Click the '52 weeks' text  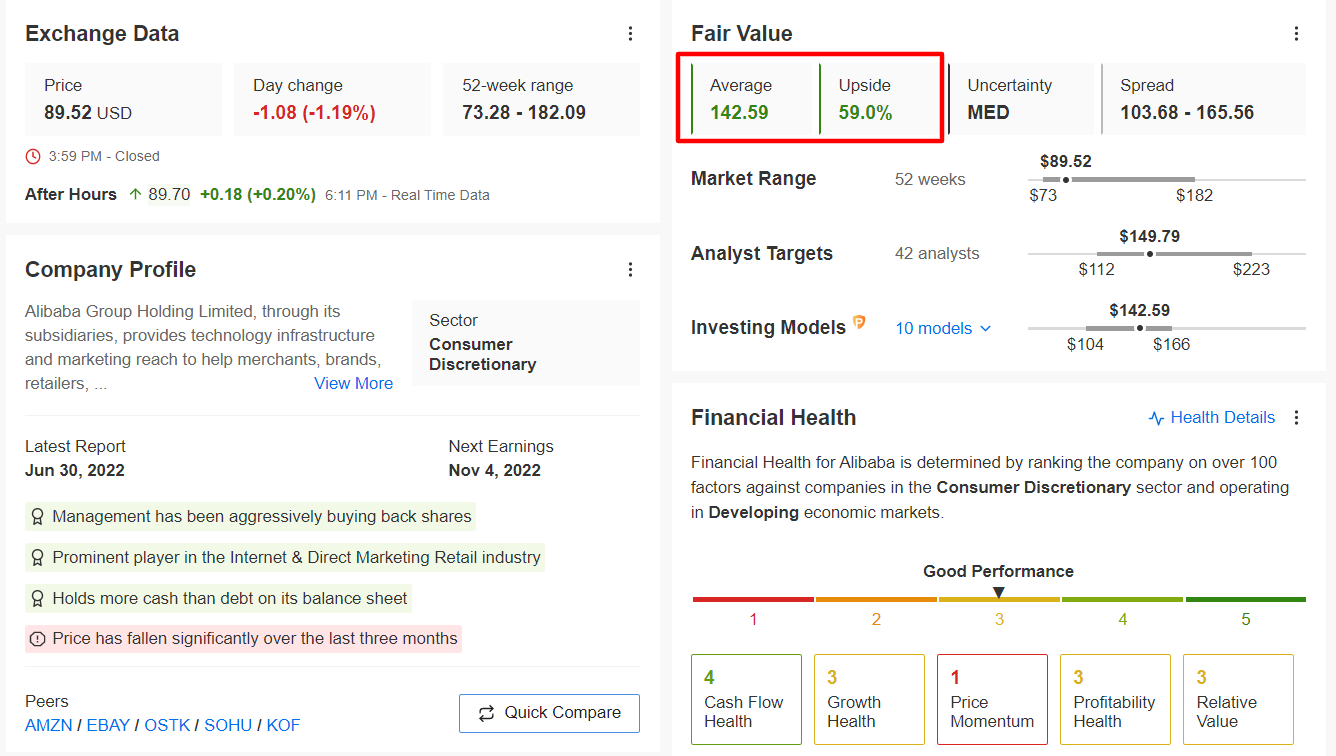(x=930, y=180)
